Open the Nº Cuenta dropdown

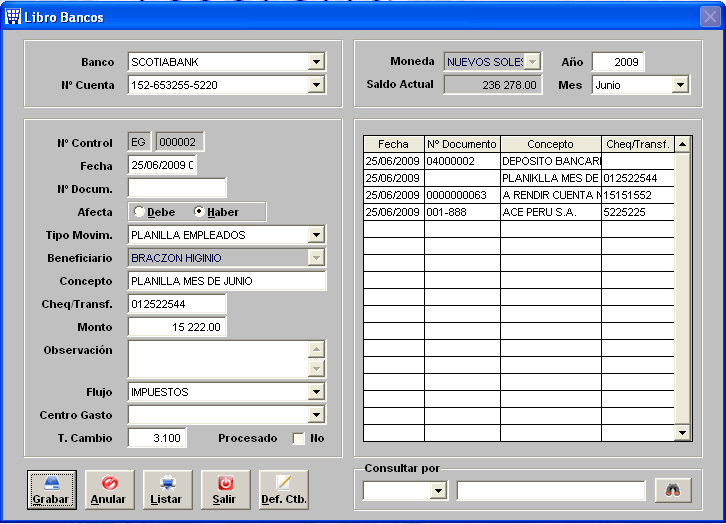(316, 85)
